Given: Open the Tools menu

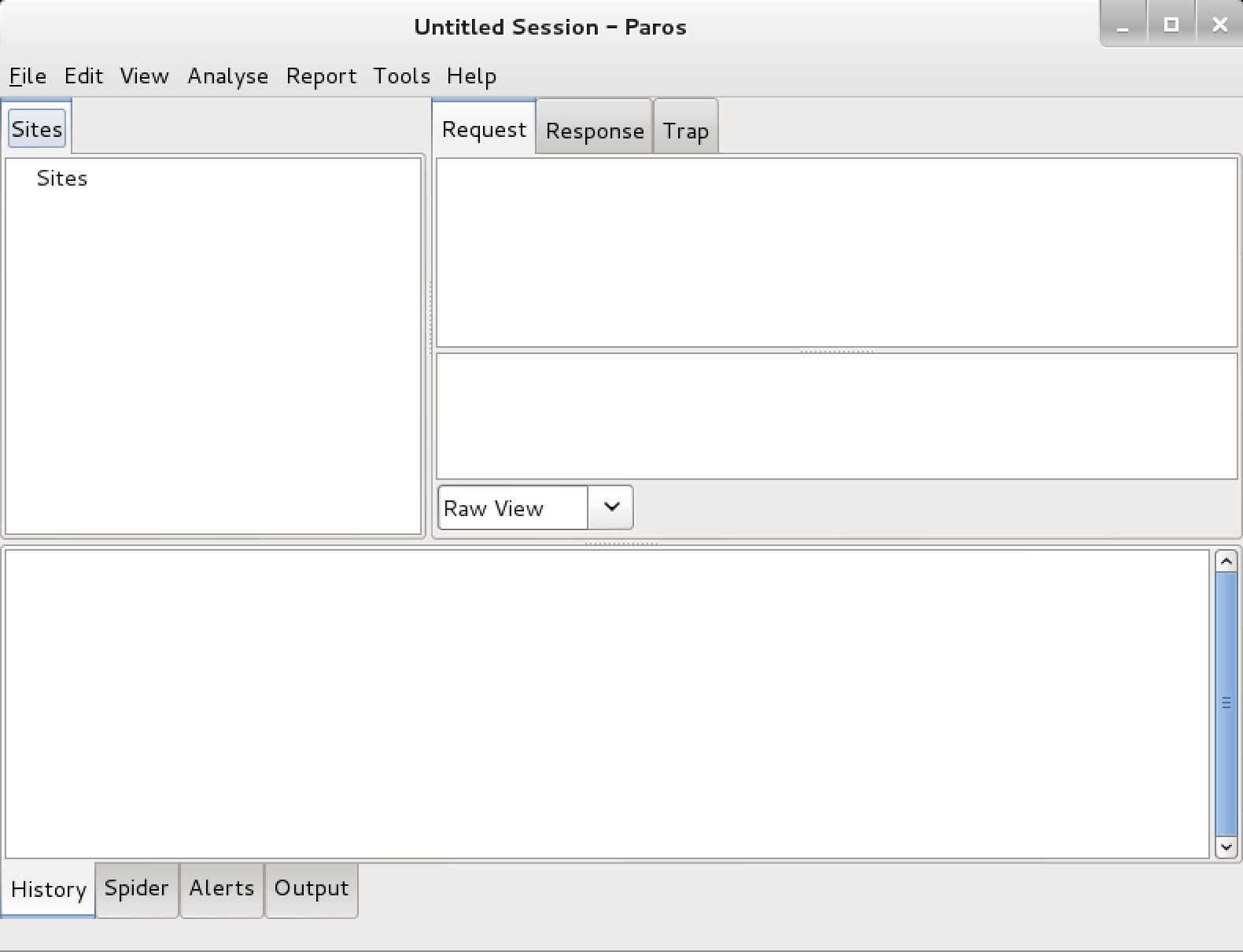Looking at the screenshot, I should (x=401, y=76).
